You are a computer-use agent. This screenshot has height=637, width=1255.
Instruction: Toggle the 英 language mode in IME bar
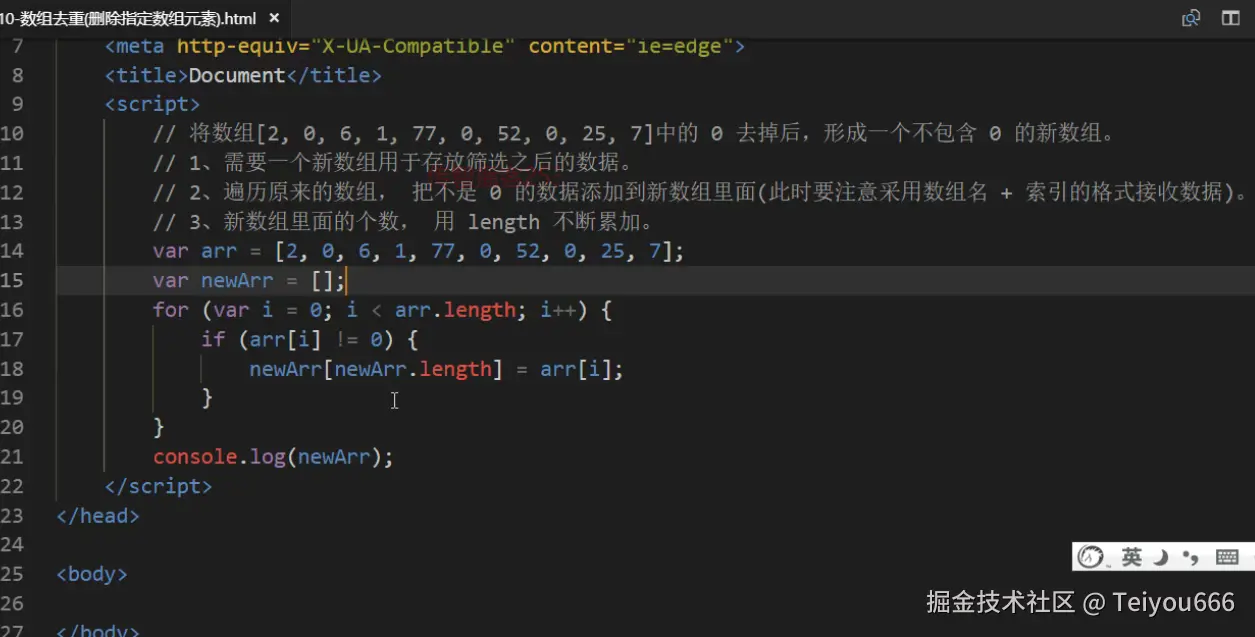[1131, 558]
